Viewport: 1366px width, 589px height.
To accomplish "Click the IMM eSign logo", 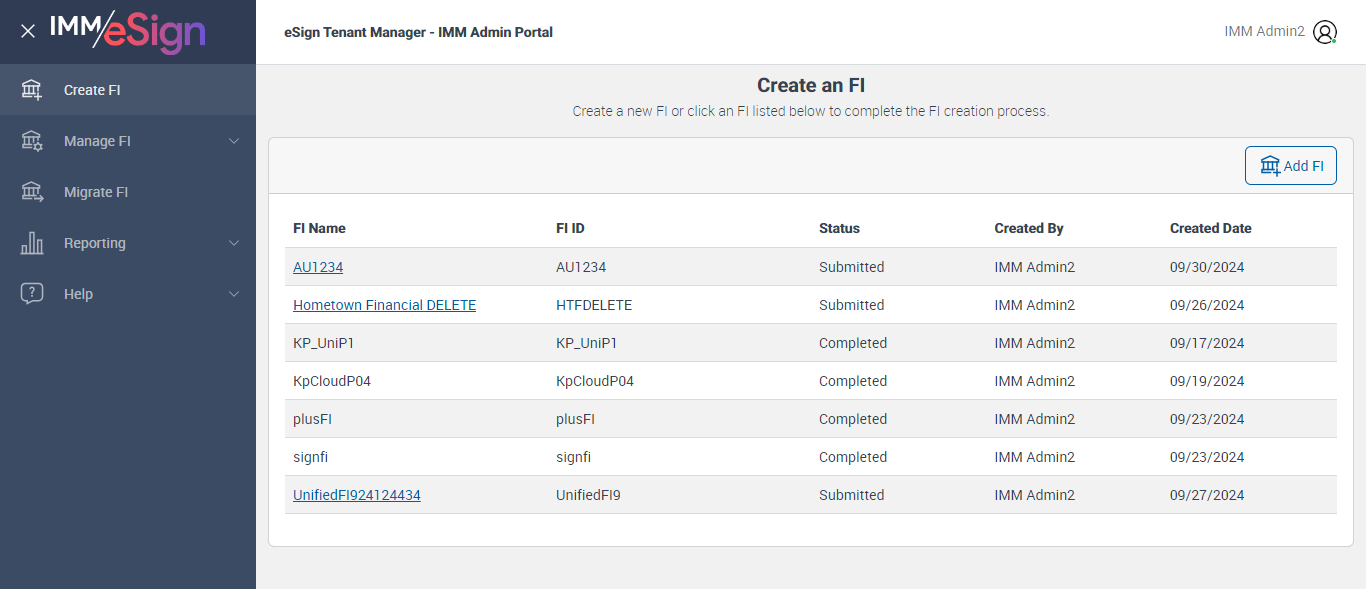I will 128,31.
